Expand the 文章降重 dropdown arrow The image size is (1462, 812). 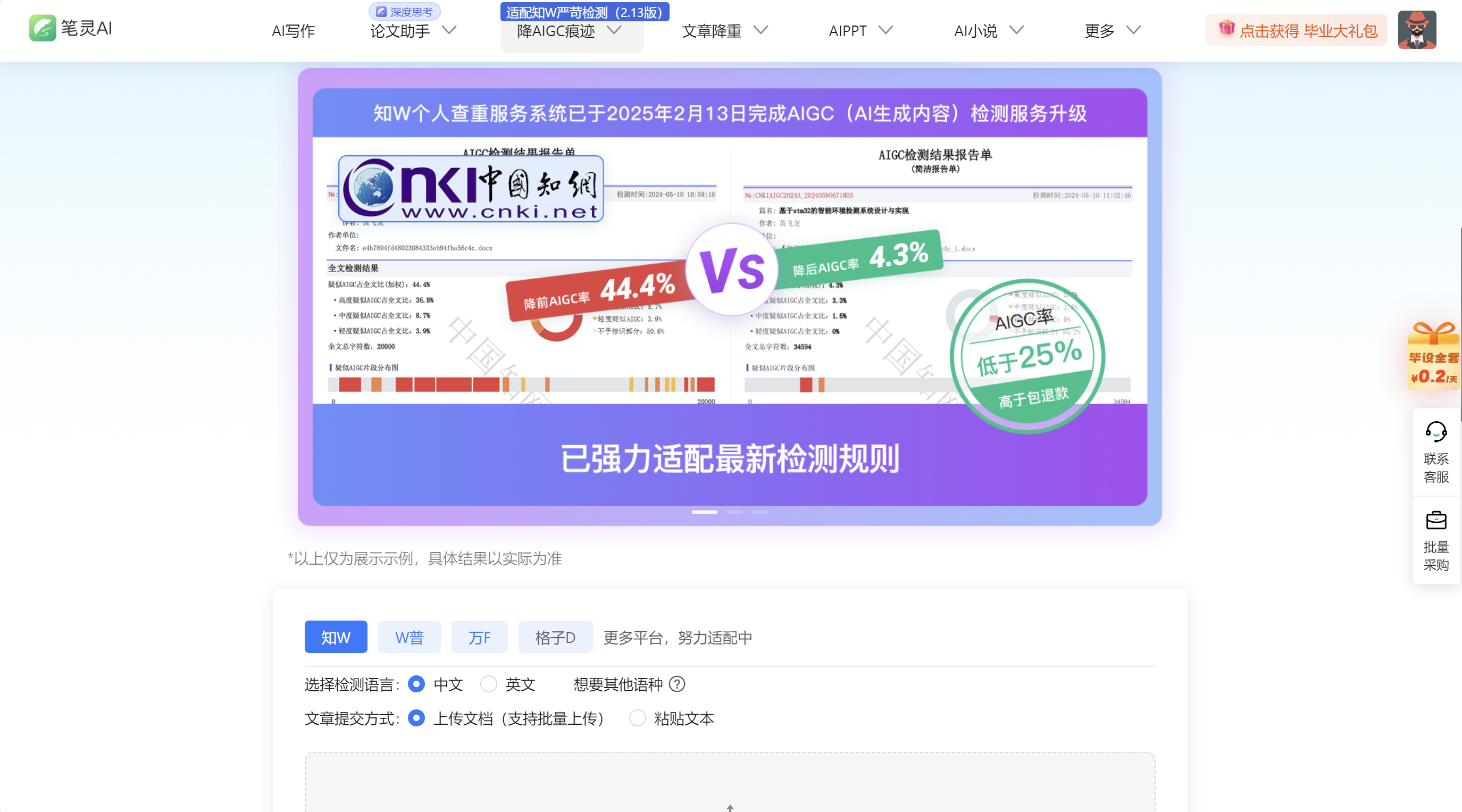tap(761, 30)
